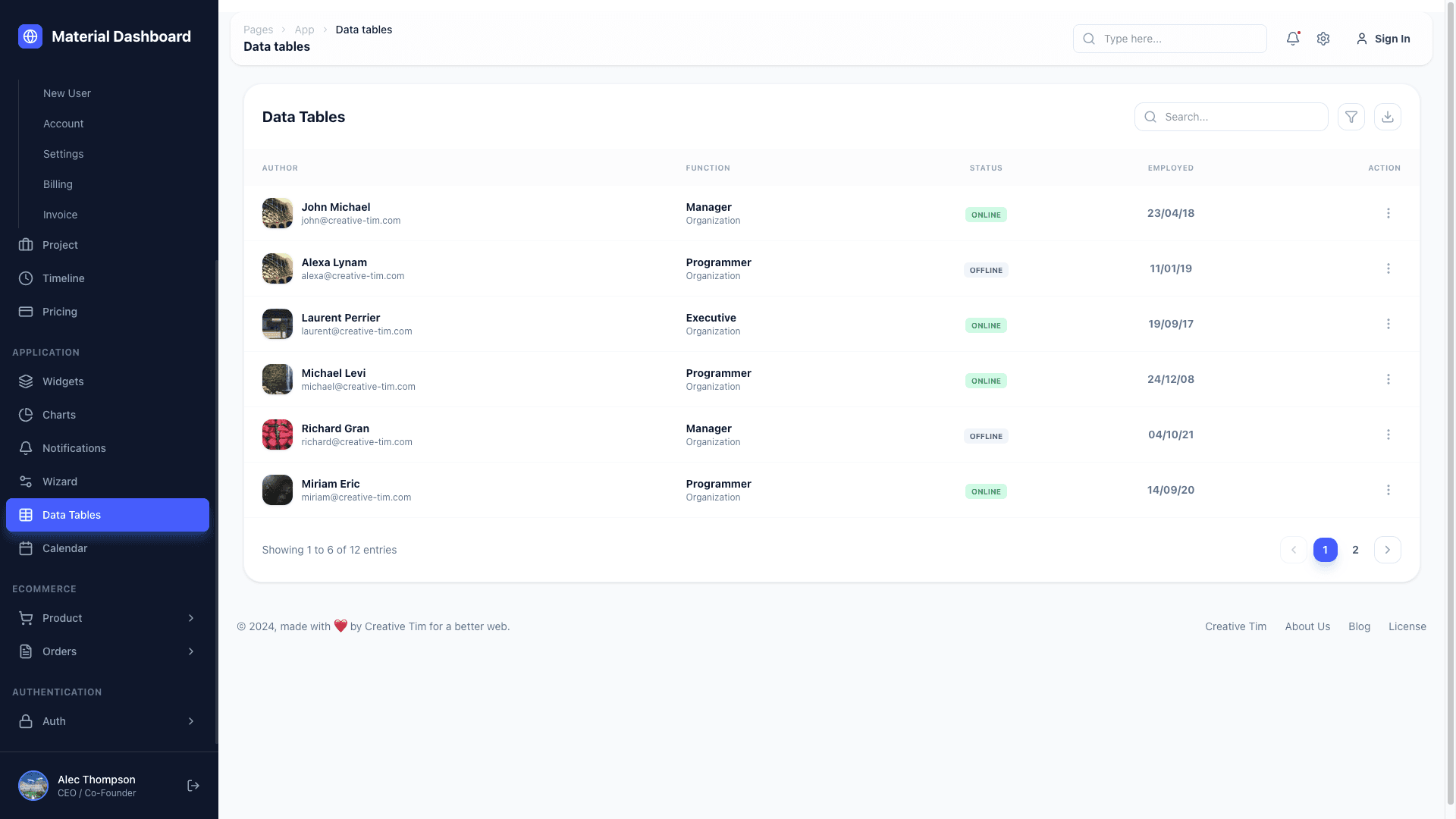Click inside the table Search field
The image size is (1456, 819).
click(1231, 117)
